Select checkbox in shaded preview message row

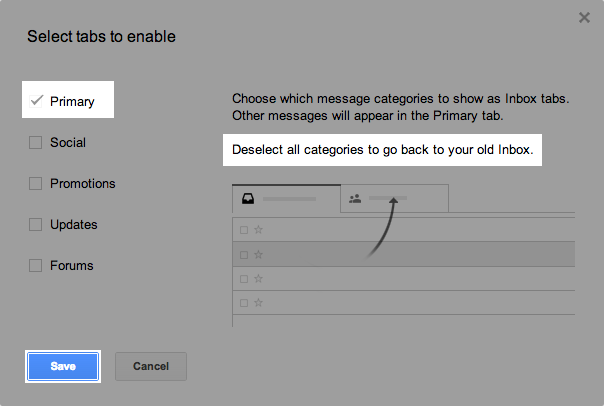pos(243,254)
